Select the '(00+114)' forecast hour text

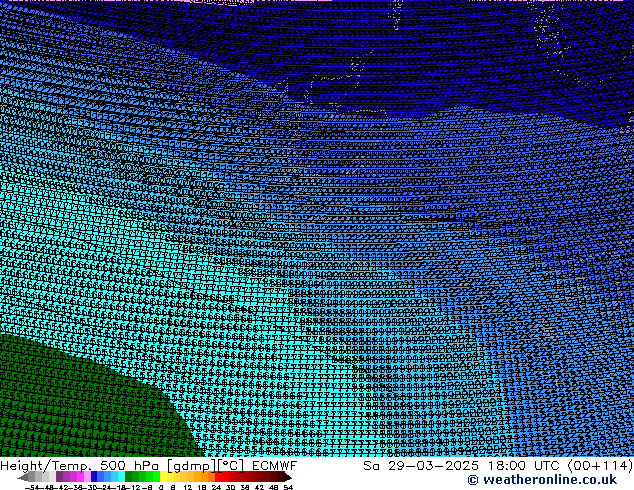pyautogui.click(x=600, y=466)
